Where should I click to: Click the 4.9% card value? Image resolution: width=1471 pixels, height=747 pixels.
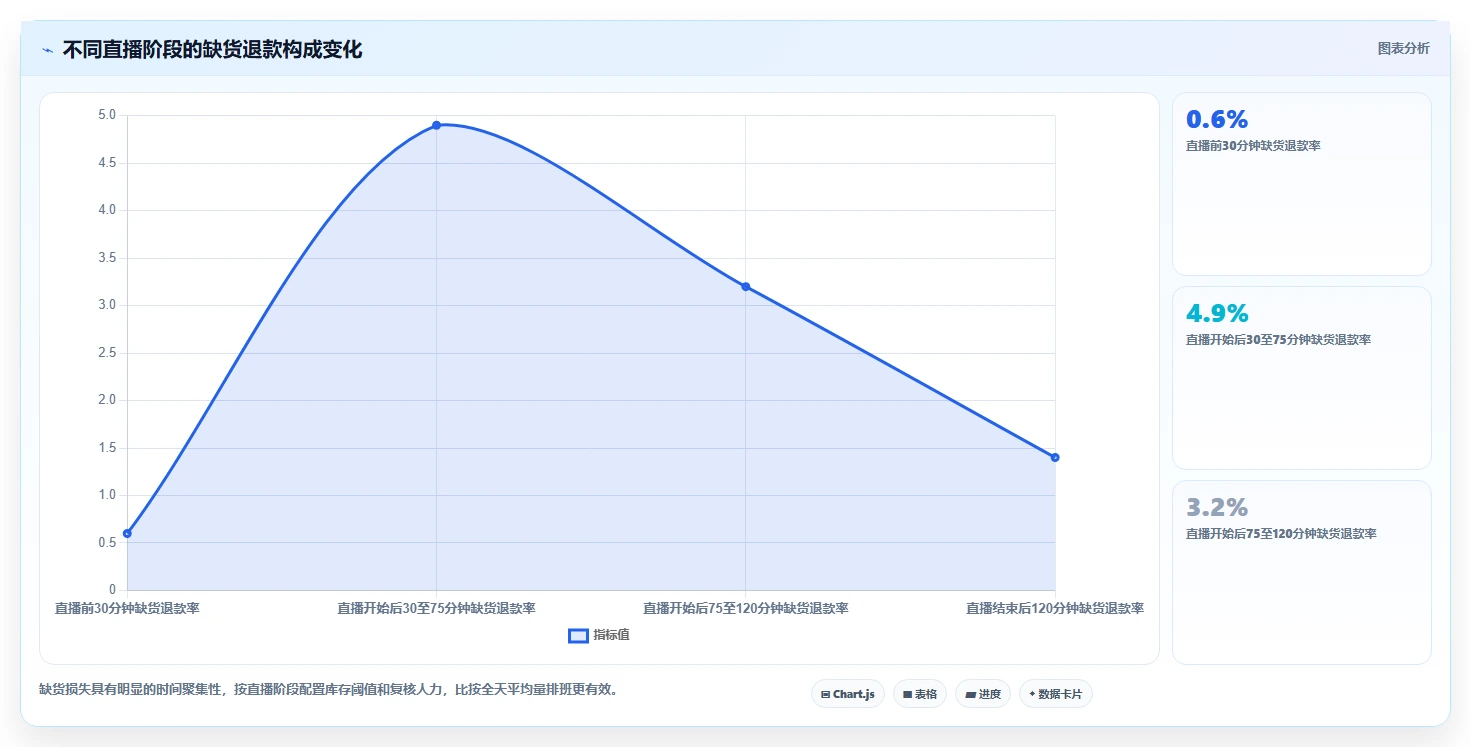[1217, 313]
